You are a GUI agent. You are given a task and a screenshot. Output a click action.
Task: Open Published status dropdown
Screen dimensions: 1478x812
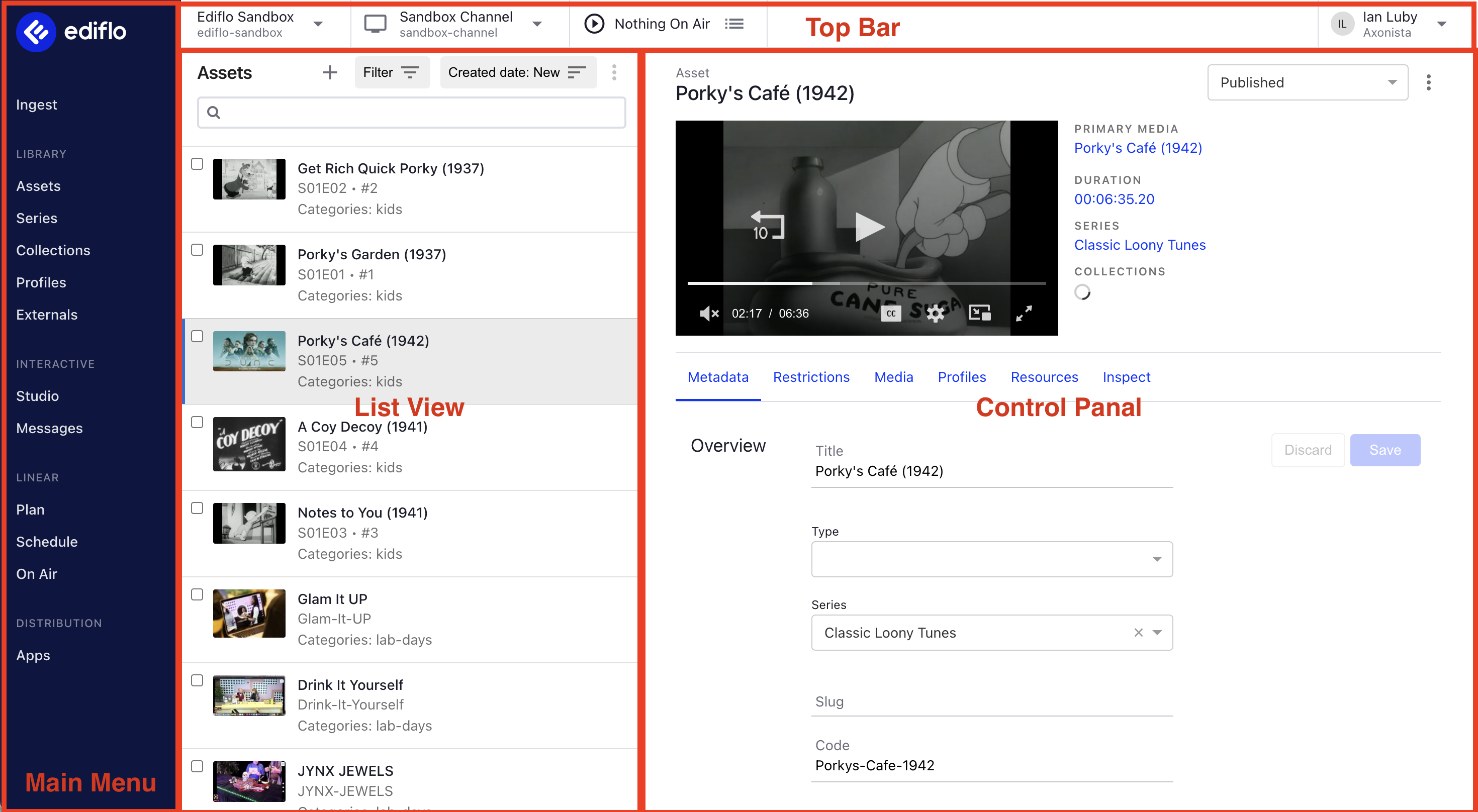1307,82
